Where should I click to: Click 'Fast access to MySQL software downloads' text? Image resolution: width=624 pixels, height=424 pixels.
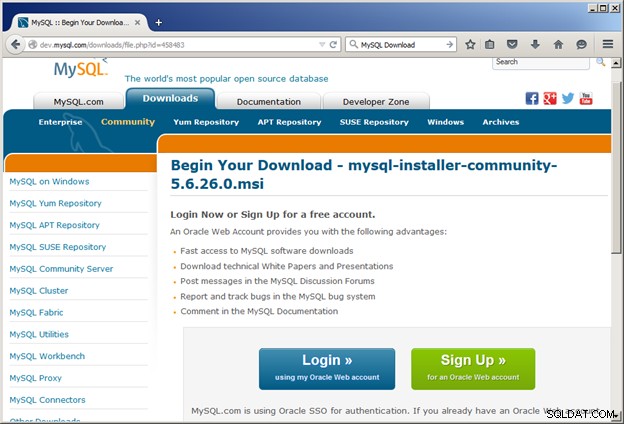[267, 251]
